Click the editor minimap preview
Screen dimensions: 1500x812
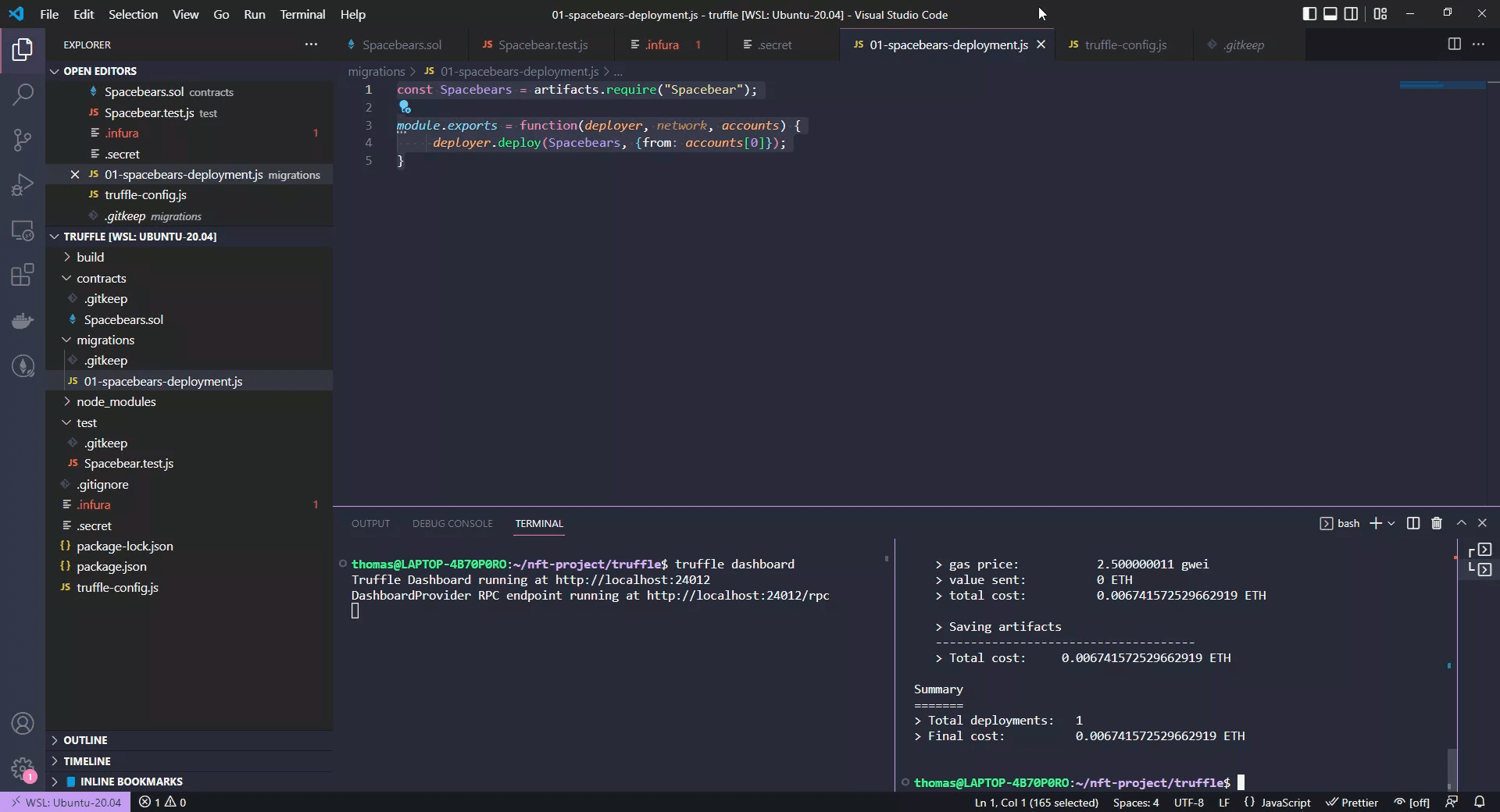(1442, 84)
